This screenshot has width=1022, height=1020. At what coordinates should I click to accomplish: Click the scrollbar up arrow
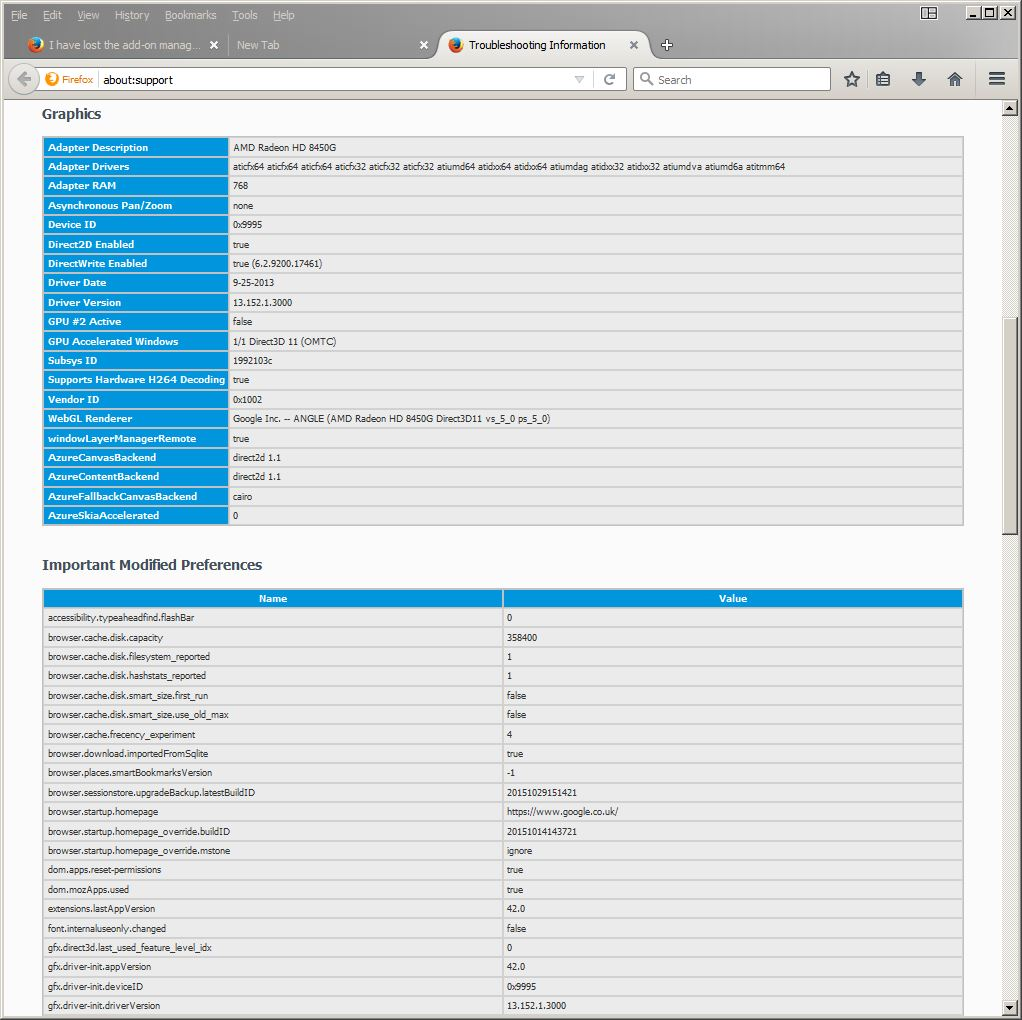coord(1011,107)
